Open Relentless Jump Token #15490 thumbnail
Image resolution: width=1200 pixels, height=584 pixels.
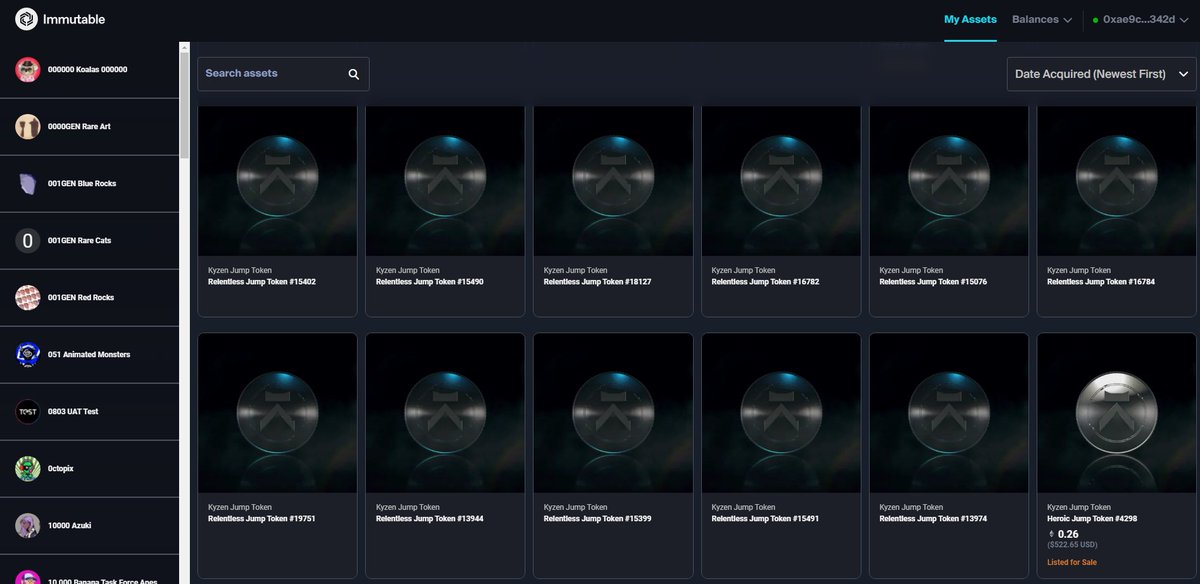point(445,181)
